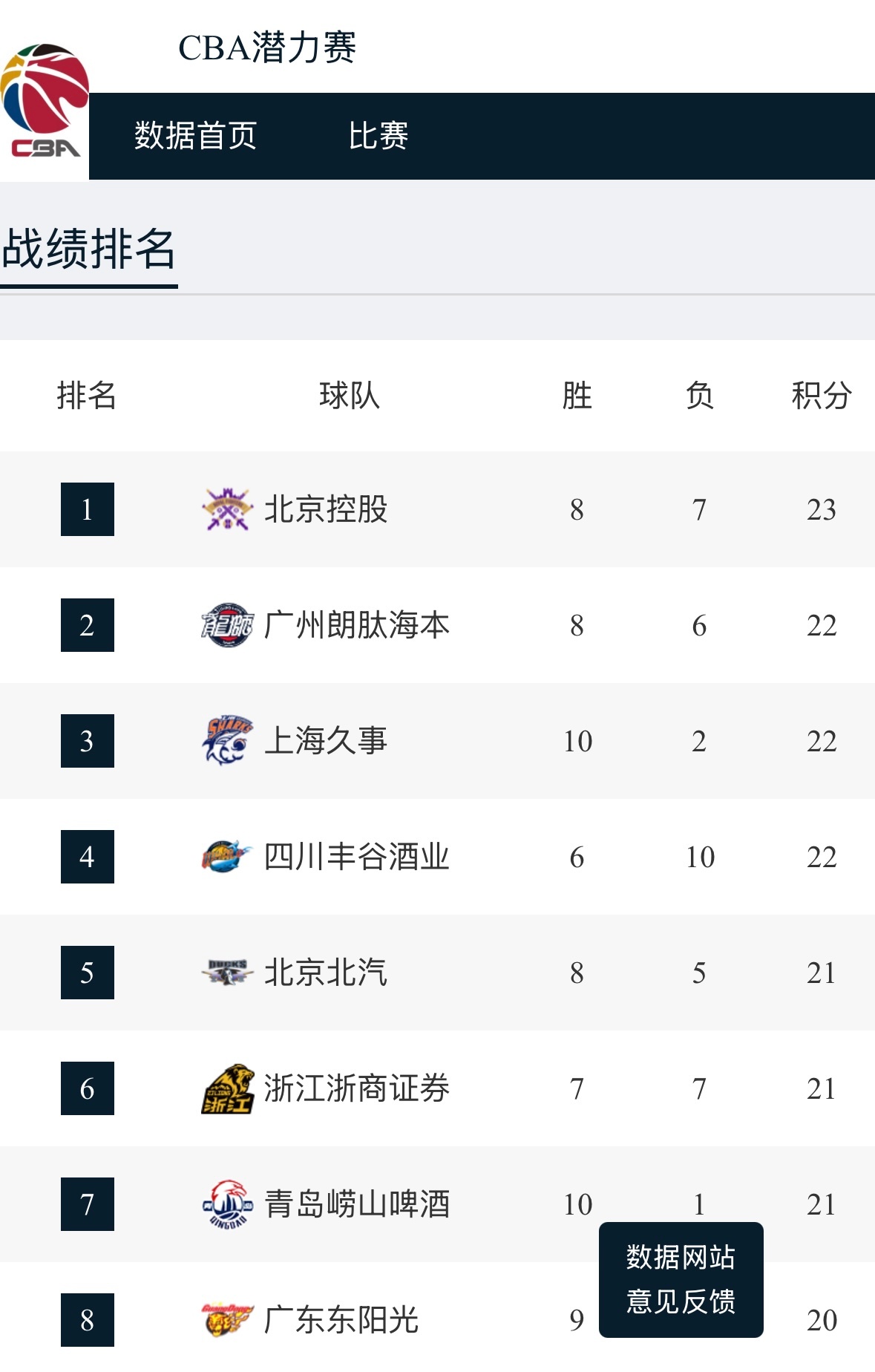Click the 广东东阳光 team logo
Viewport: 875px width, 1372px height.
(227, 1320)
